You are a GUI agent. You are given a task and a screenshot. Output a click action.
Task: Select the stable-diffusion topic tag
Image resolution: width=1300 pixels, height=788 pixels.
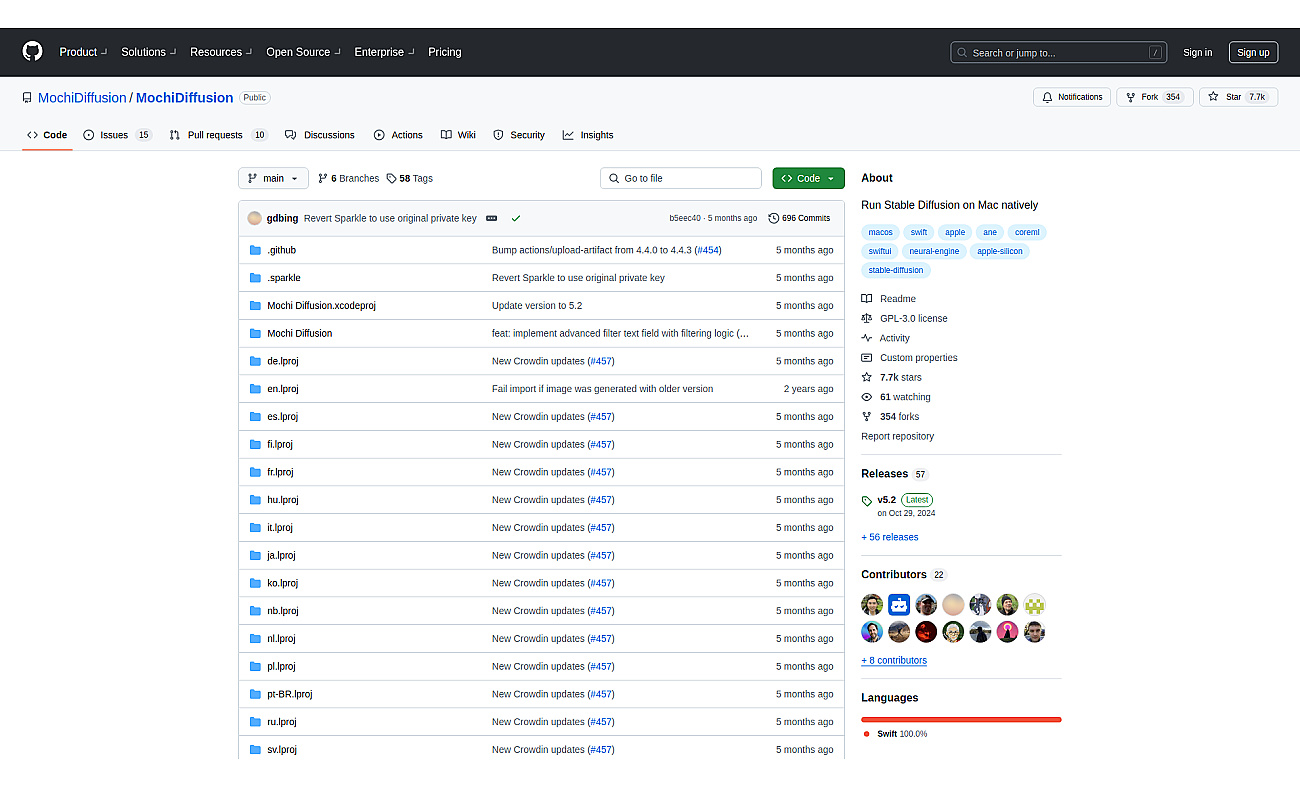896,270
